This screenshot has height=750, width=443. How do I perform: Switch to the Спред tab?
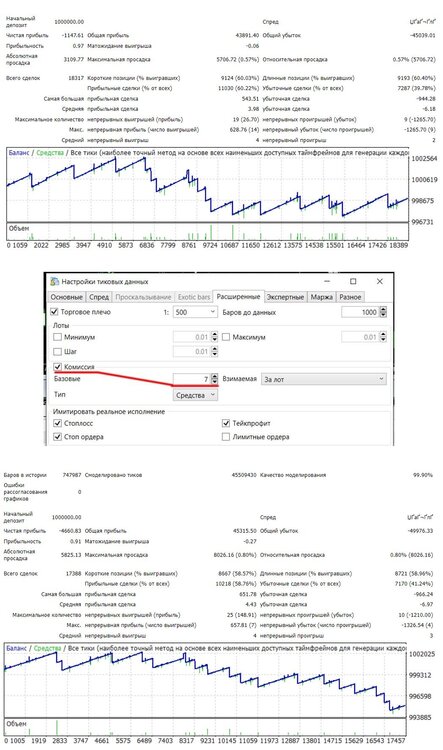coord(99,297)
